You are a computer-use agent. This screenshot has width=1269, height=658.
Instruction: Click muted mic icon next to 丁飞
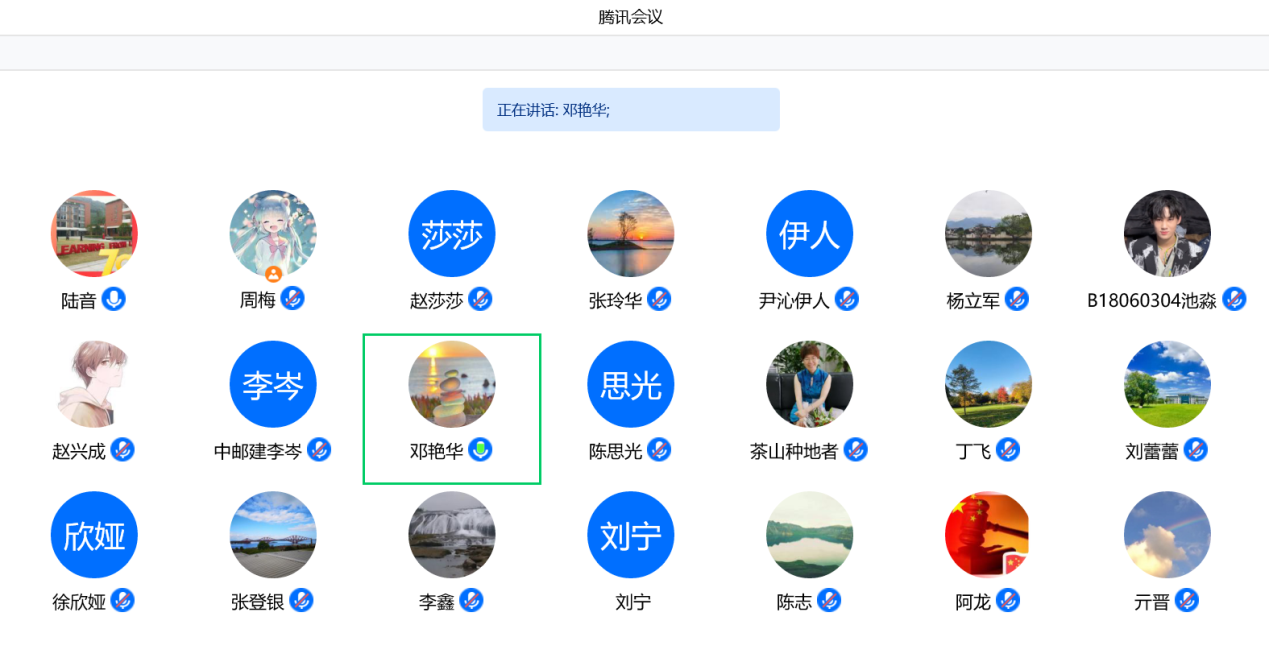[x=1007, y=450]
